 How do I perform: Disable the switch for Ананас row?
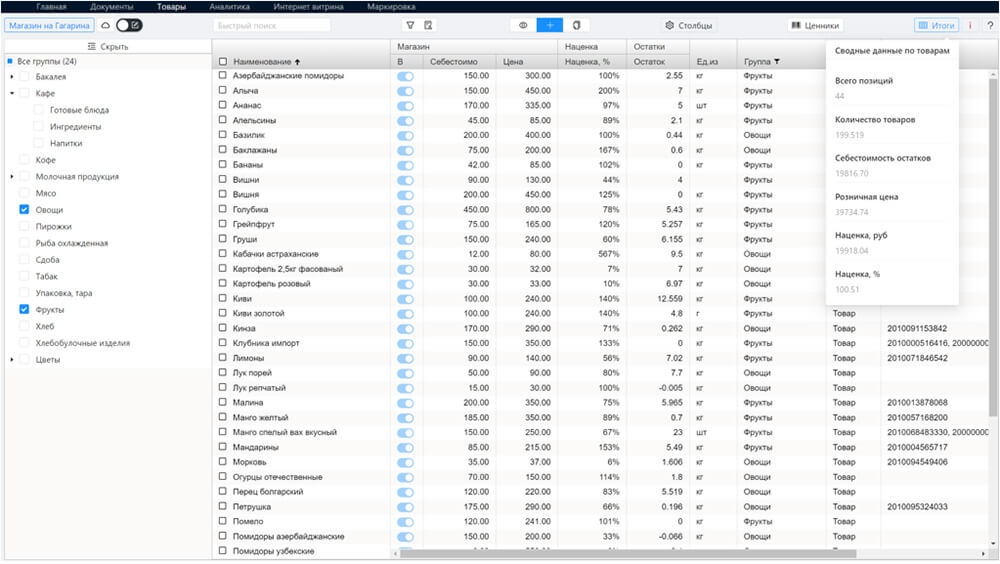tap(405, 106)
